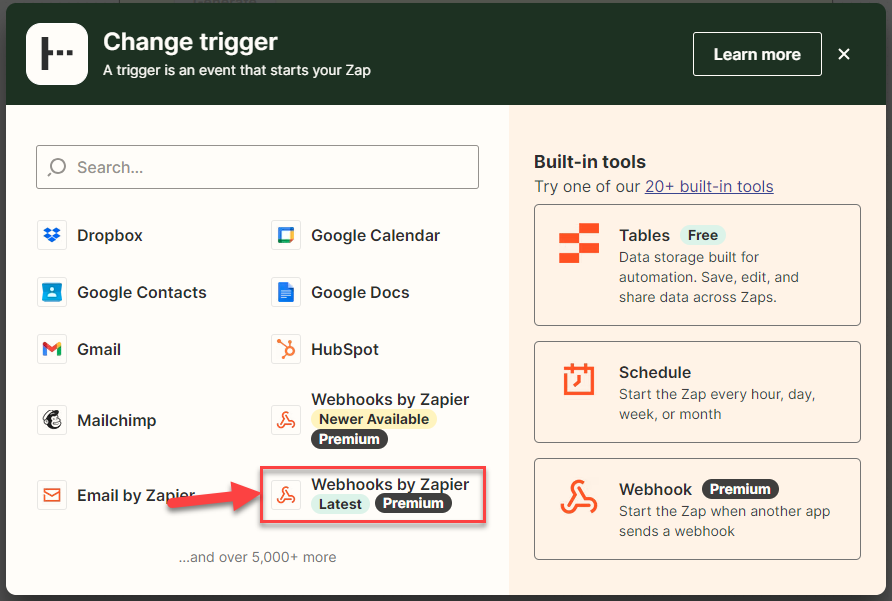The height and width of the screenshot is (601, 892).
Task: Click the Webhook built-in tool icon
Action: (x=579, y=497)
